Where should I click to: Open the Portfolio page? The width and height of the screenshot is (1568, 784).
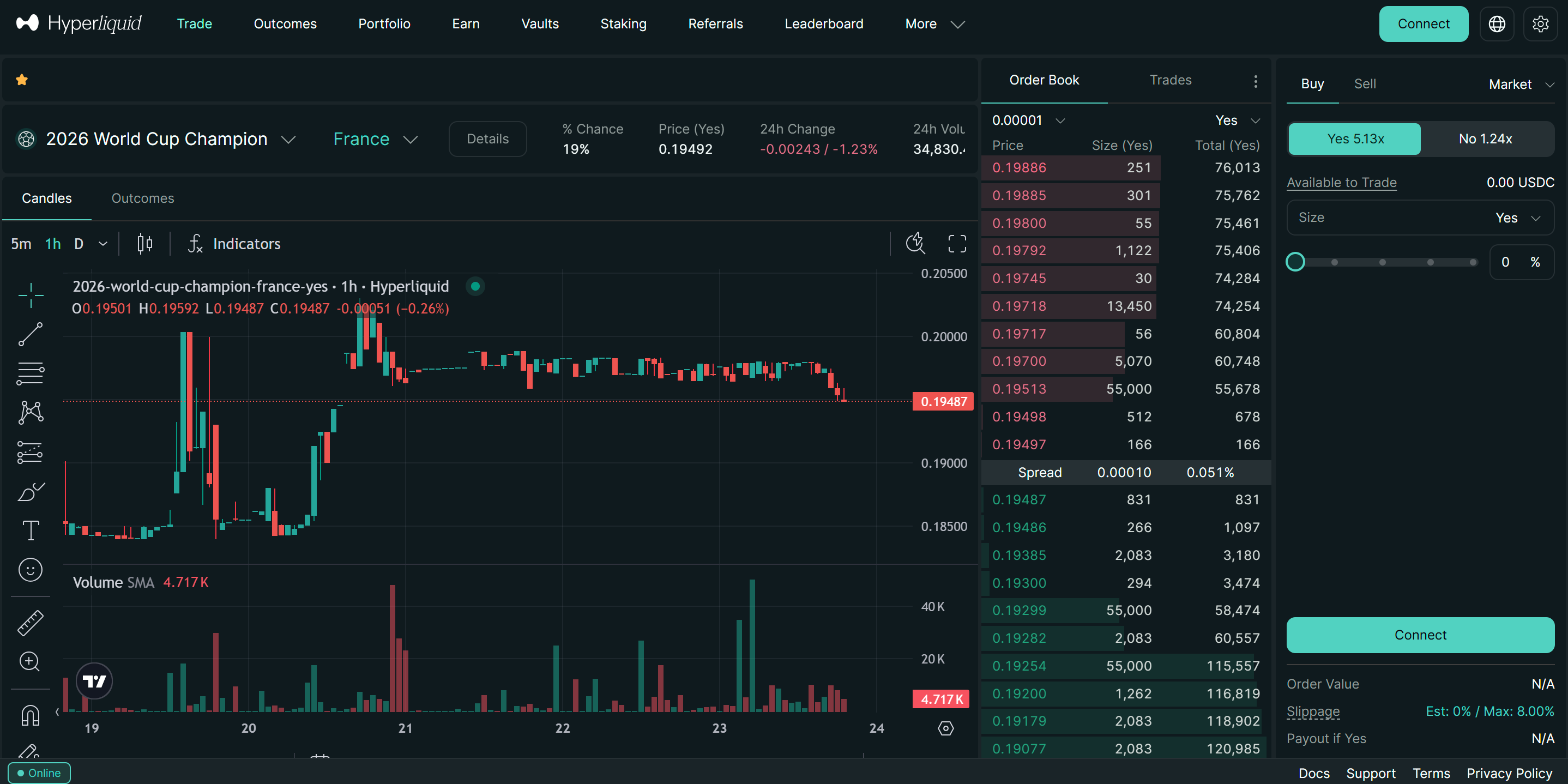pyautogui.click(x=384, y=24)
